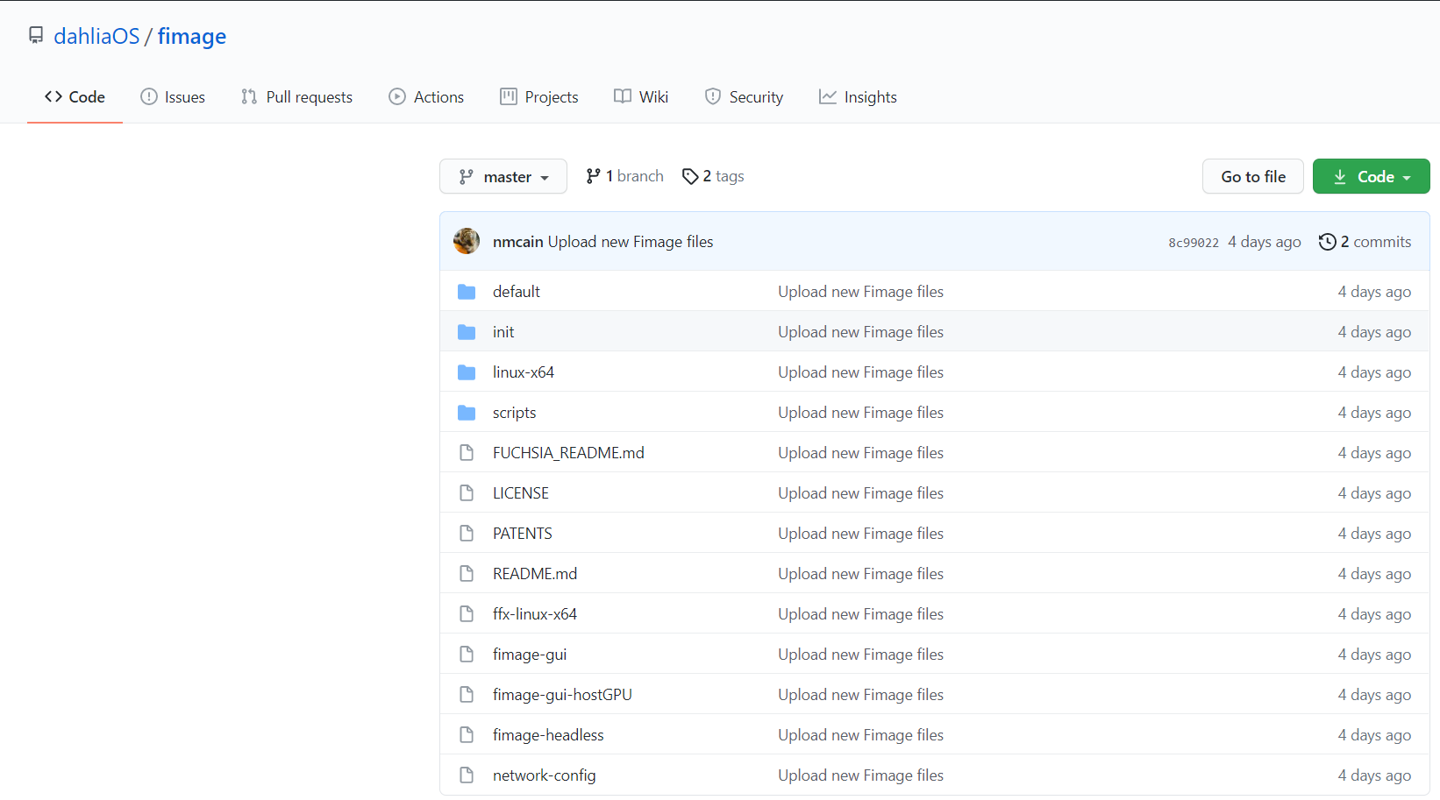1440x800 pixels.
Task: Open the default folder
Action: 516,292
